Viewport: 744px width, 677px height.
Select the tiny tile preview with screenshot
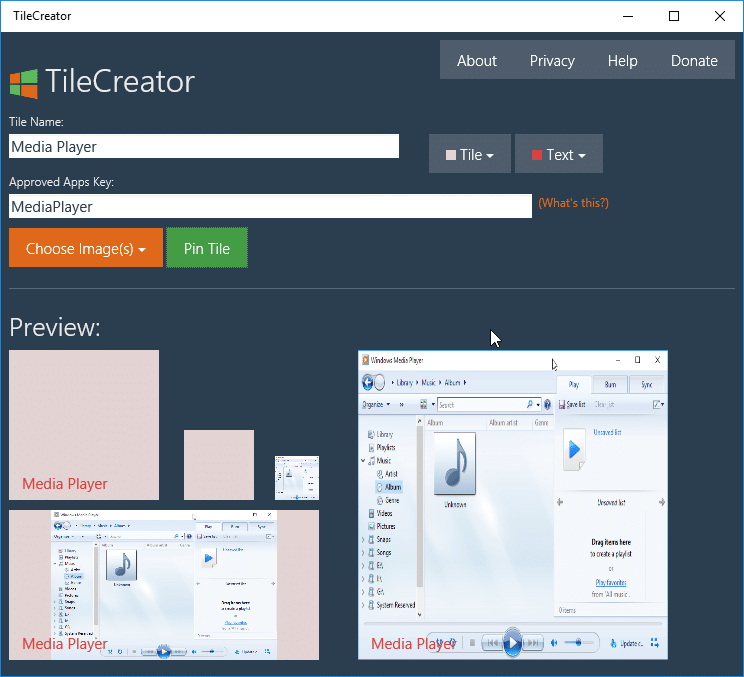[297, 478]
